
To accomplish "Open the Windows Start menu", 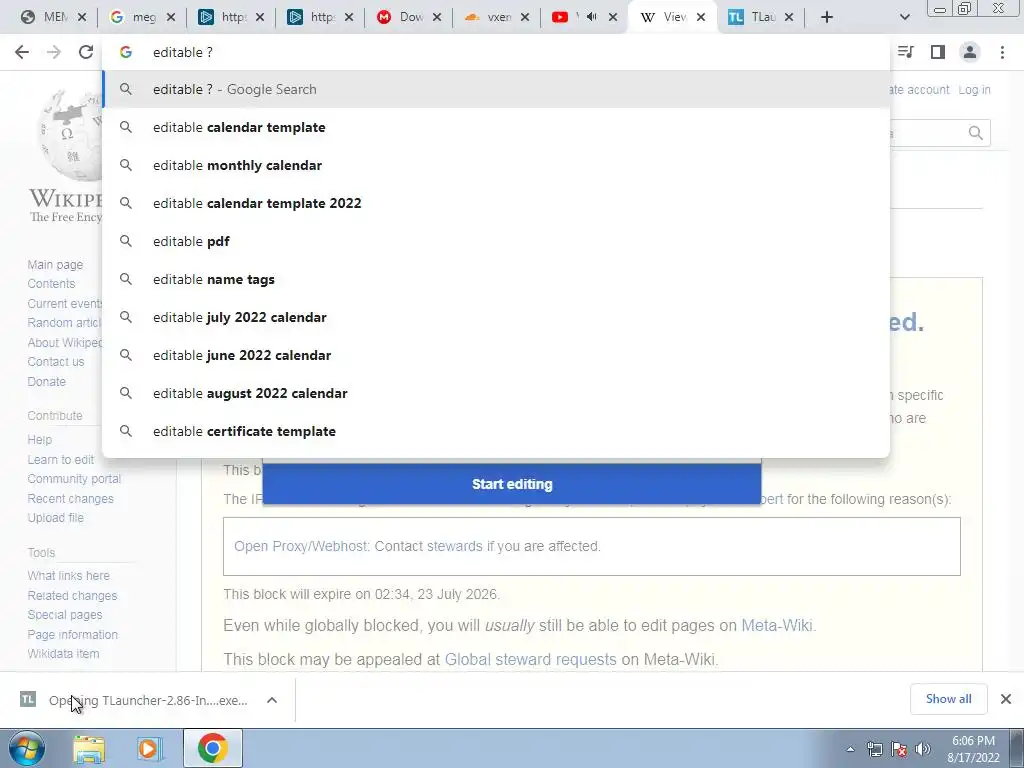I will [27, 748].
